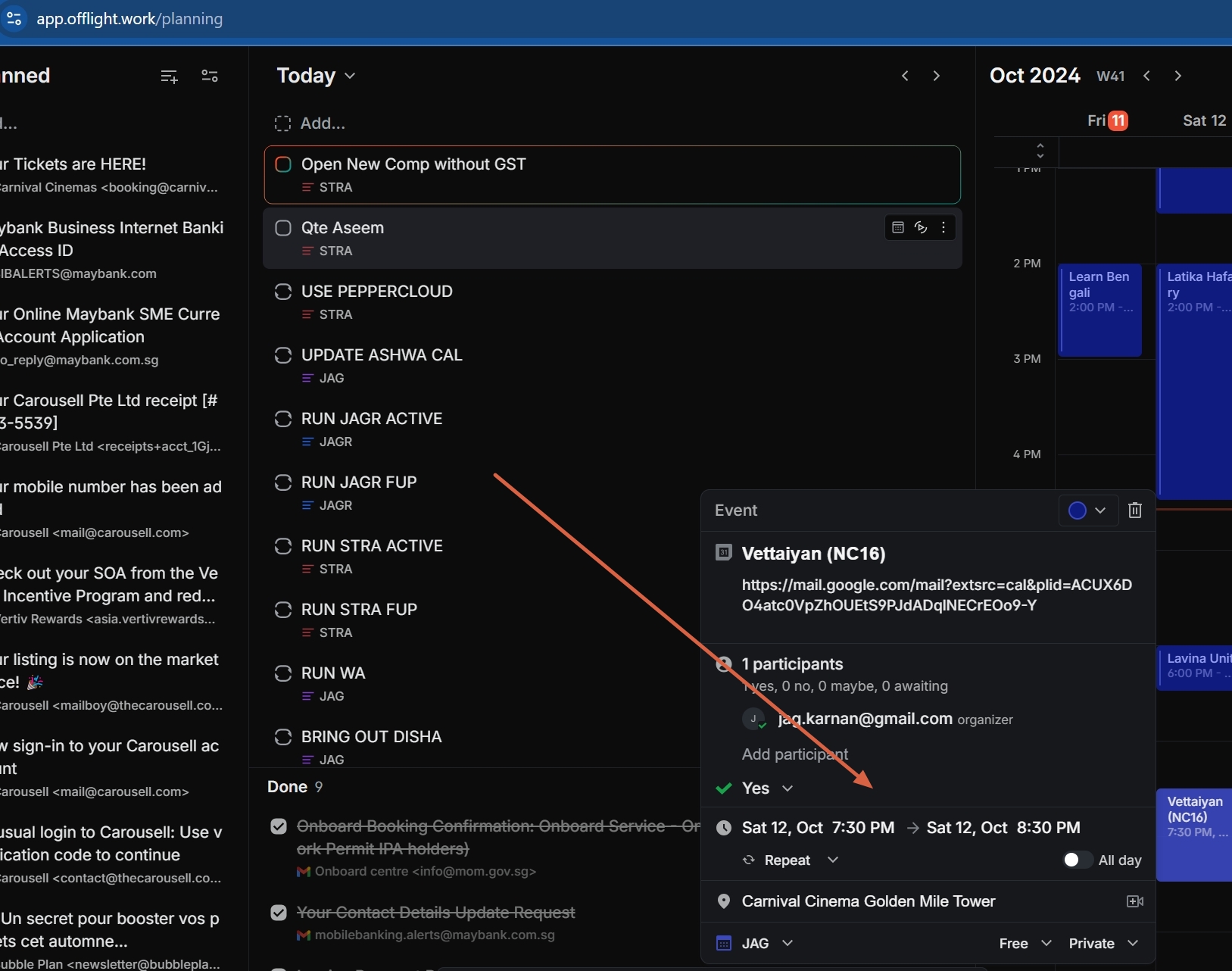Go to next week in Oct 2024 calendar
1232x971 pixels.
click(x=1177, y=76)
